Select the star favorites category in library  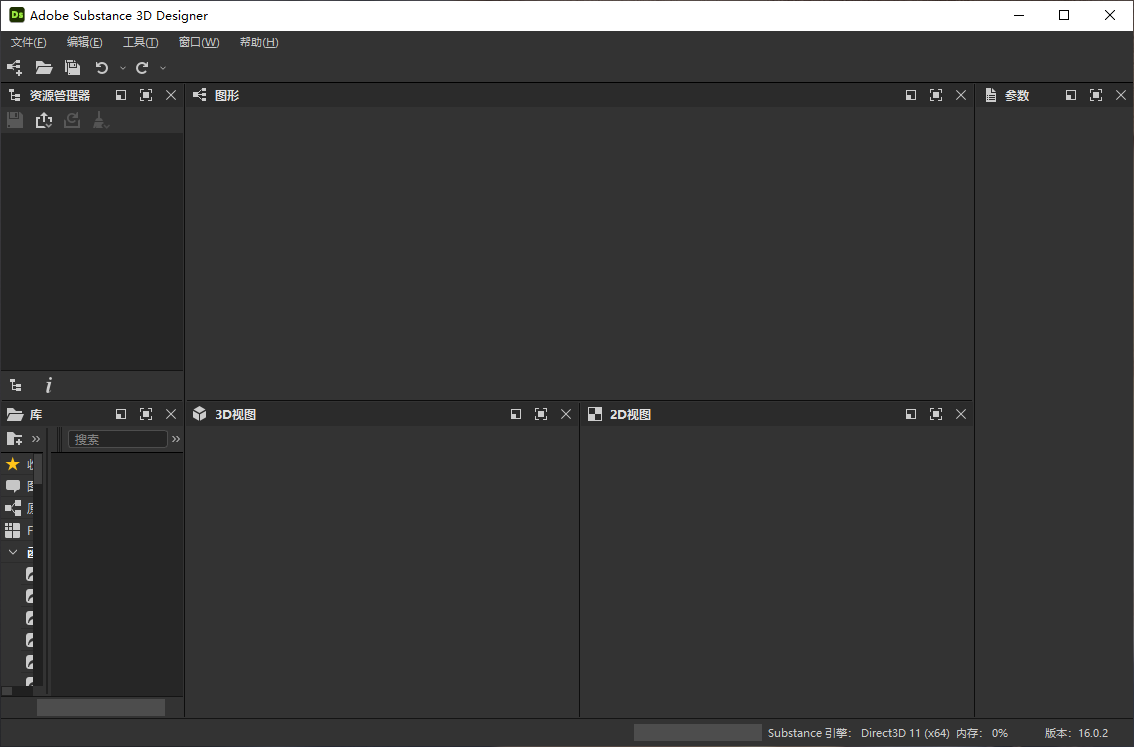(13, 464)
